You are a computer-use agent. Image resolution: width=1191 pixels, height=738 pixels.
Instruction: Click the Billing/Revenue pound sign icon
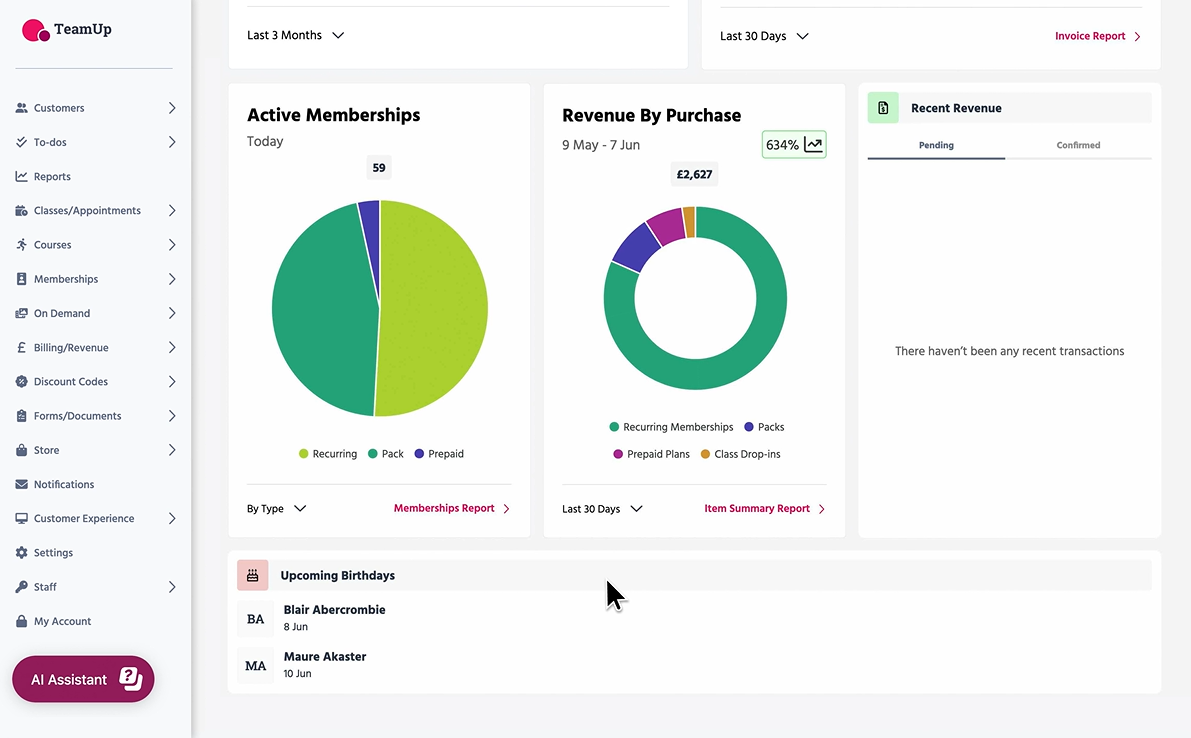pos(21,347)
